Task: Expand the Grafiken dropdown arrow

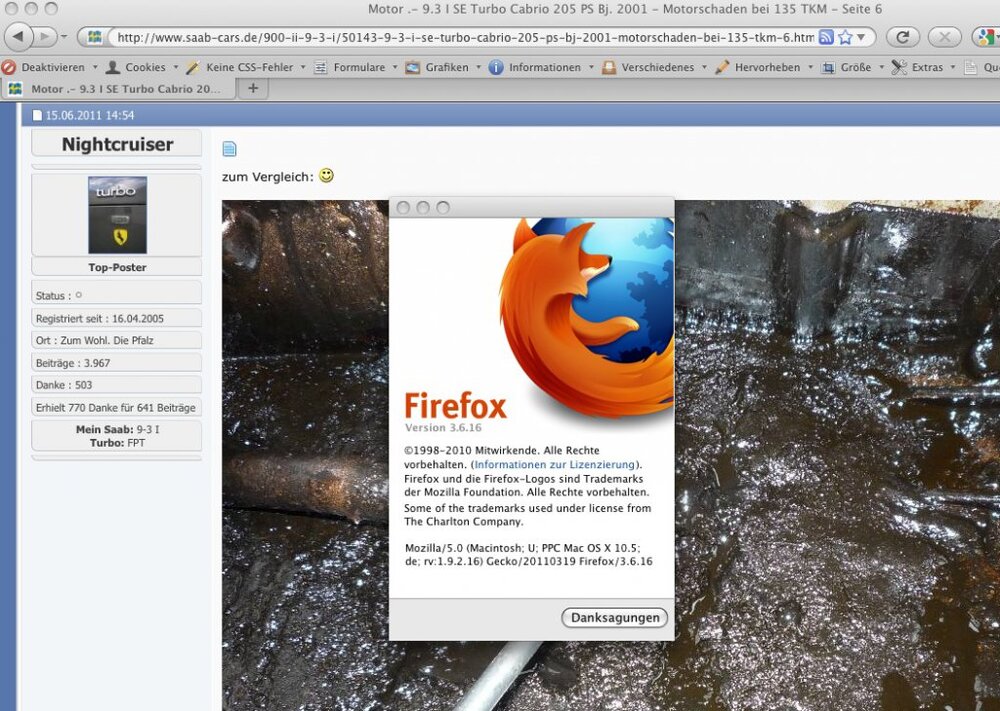Action: click(x=478, y=67)
